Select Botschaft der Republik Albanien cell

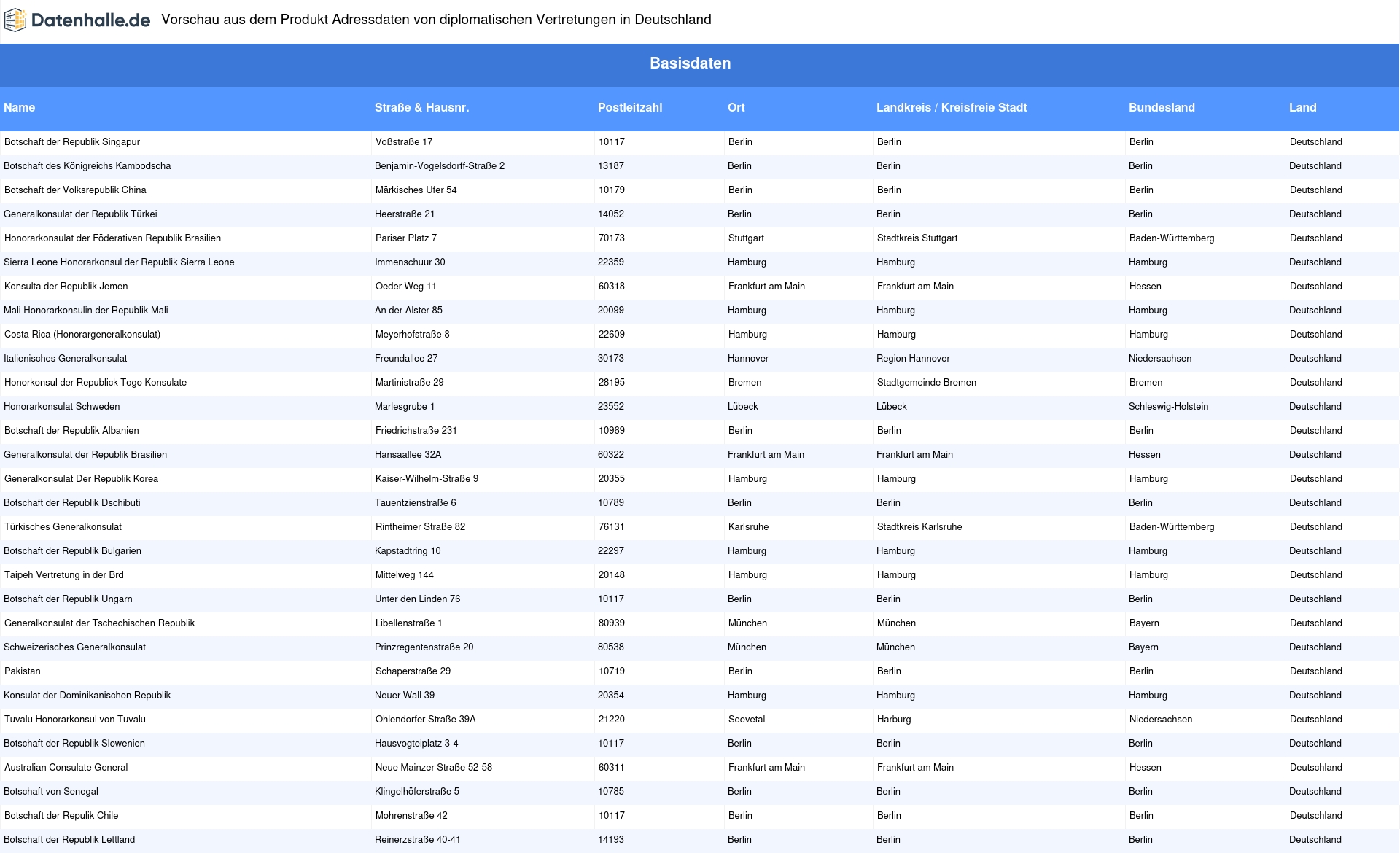[71, 430]
